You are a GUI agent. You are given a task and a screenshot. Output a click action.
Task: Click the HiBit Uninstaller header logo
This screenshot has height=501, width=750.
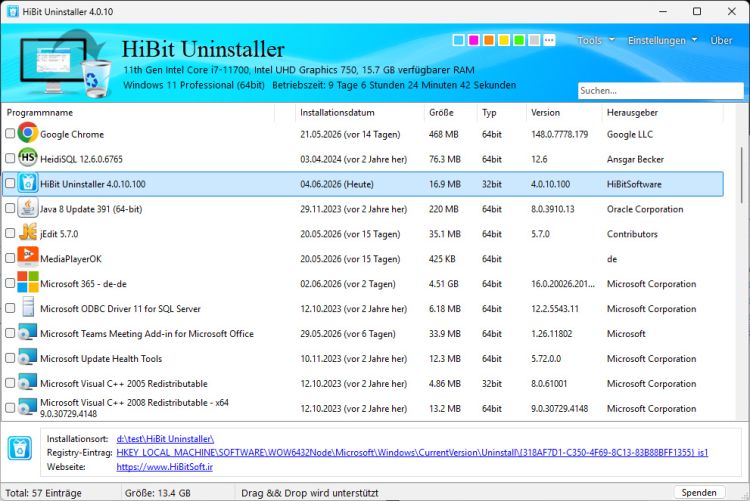[x=66, y=65]
